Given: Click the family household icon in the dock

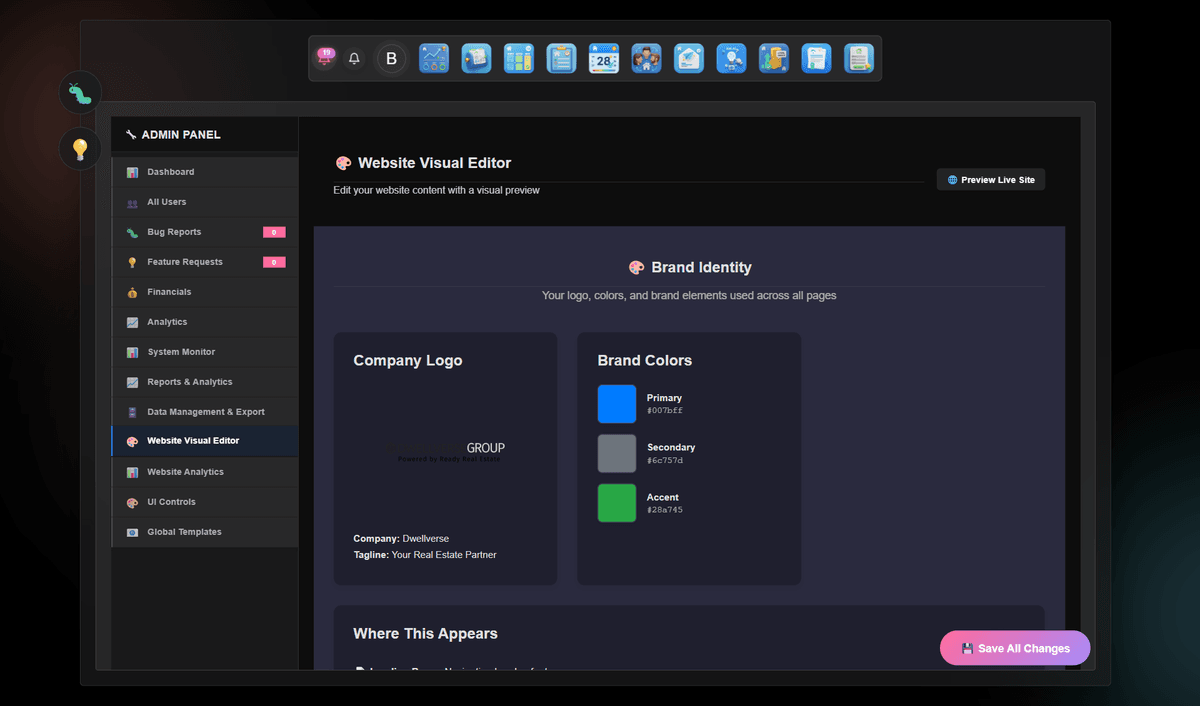Looking at the screenshot, I should tap(646, 58).
